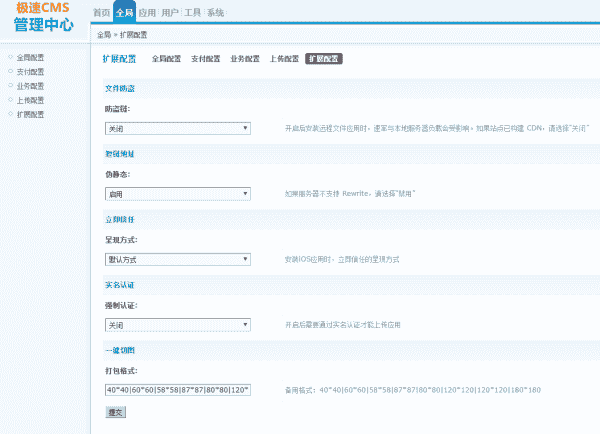Select 业务配置 in the left sidebar
Image resolution: width=600 pixels, height=434 pixels.
click(30, 86)
